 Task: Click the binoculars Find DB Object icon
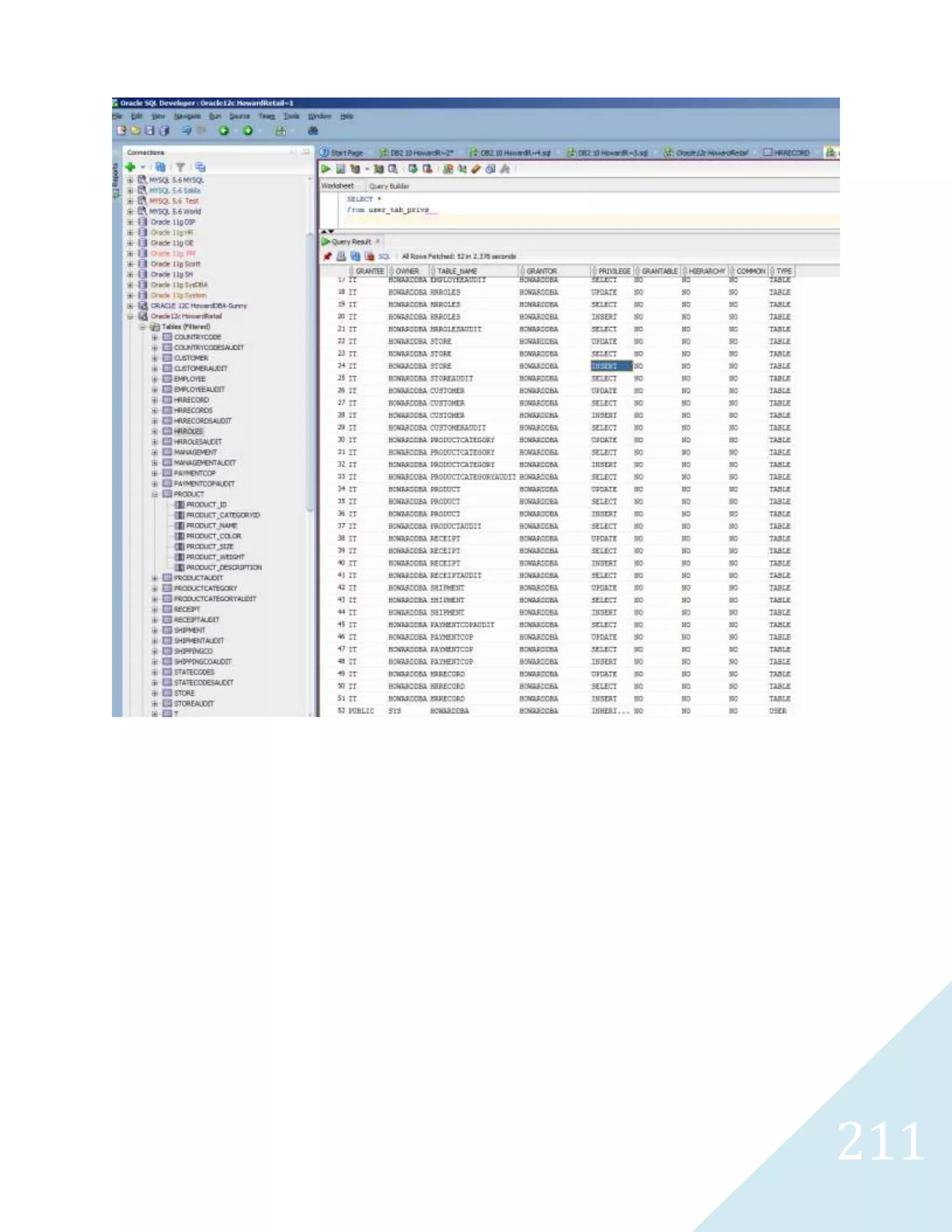pyautogui.click(x=313, y=130)
